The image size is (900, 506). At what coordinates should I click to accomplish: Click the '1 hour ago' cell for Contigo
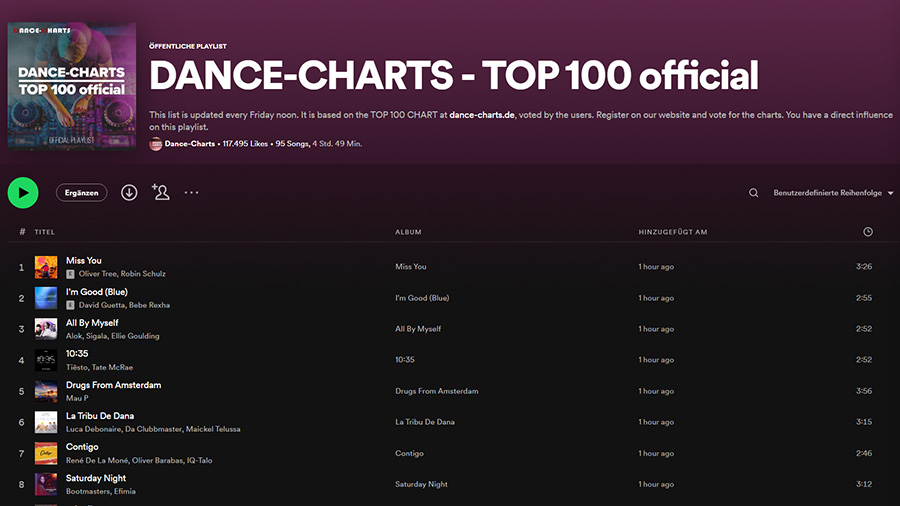pyautogui.click(x=656, y=453)
